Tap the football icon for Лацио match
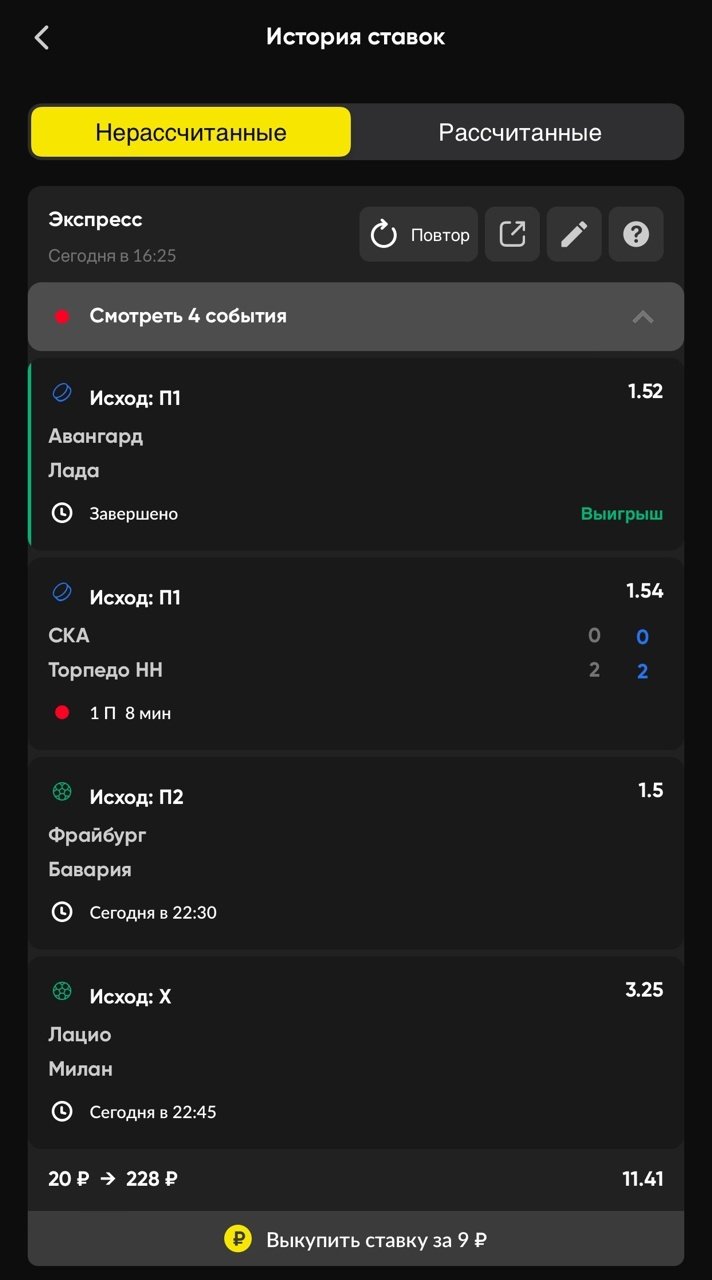This screenshot has height=1280, width=712. [x=62, y=992]
